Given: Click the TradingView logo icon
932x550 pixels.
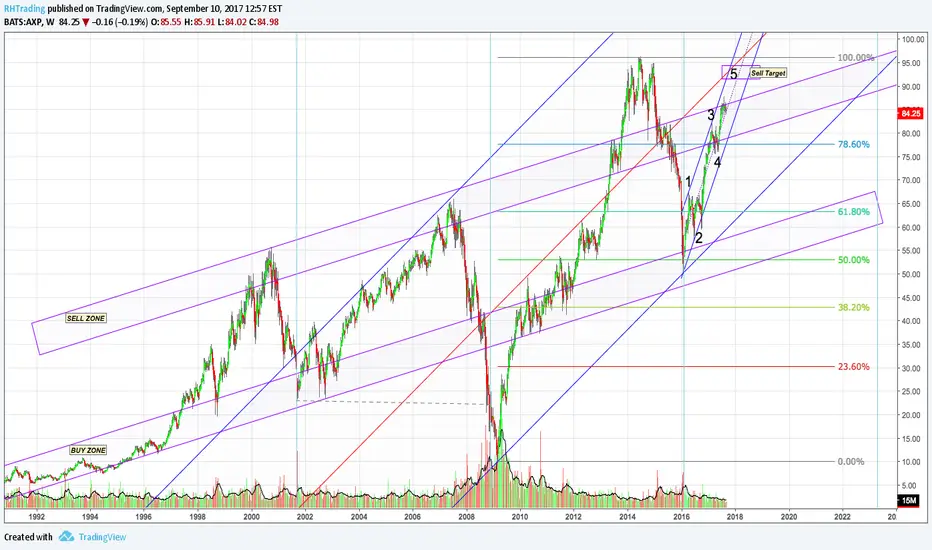Looking at the screenshot, I should coord(66,537).
